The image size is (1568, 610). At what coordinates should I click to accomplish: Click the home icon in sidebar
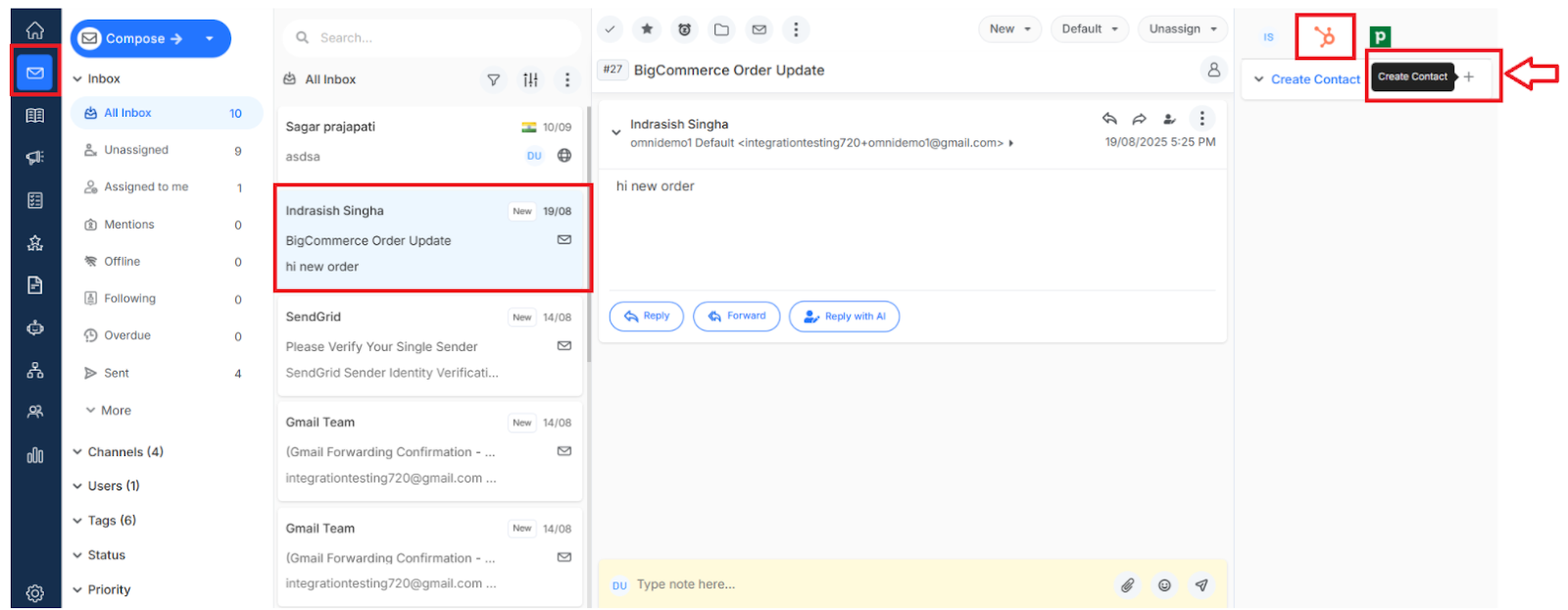[x=35, y=30]
